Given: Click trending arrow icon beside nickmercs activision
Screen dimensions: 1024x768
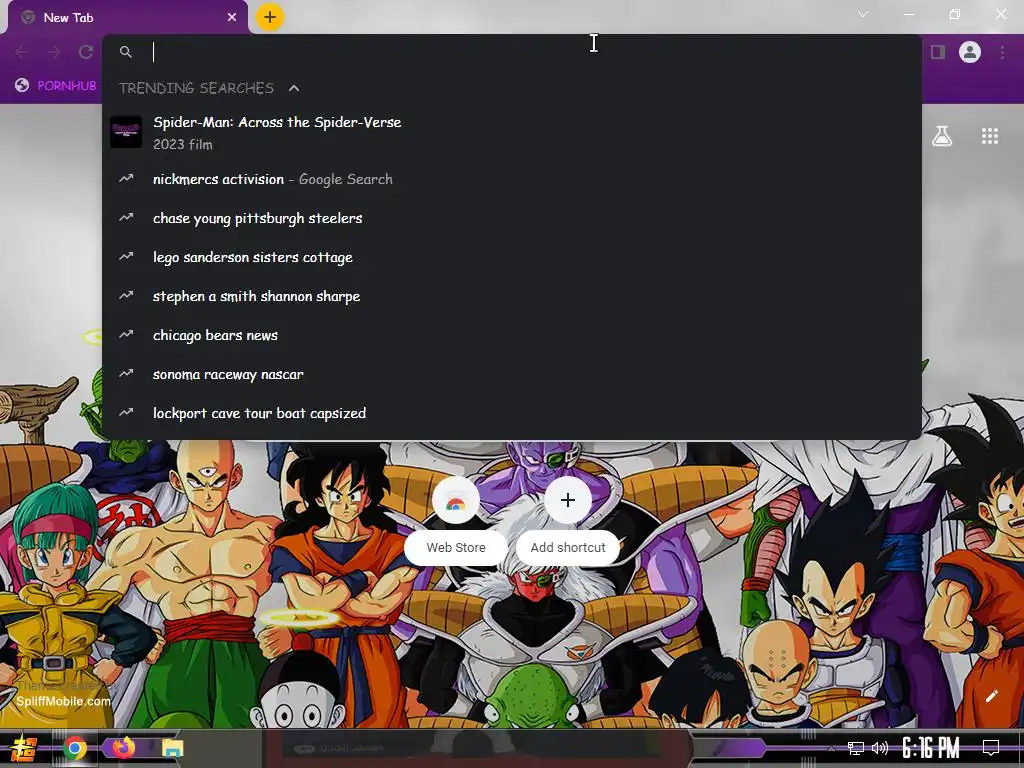Looking at the screenshot, I should [x=126, y=178].
